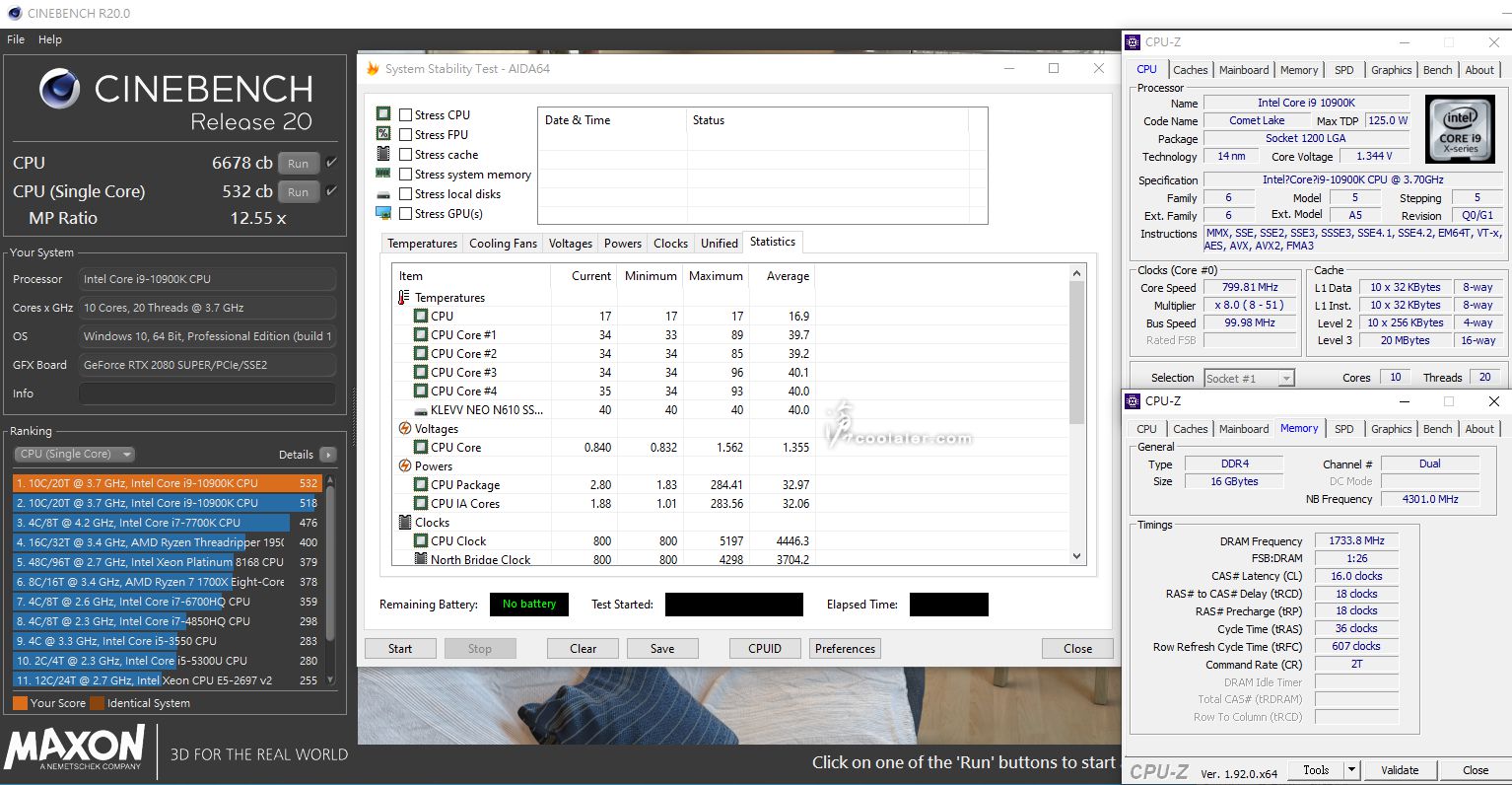Click the Details arrow button in Ranking
This screenshot has width=1512, height=785.
[327, 455]
